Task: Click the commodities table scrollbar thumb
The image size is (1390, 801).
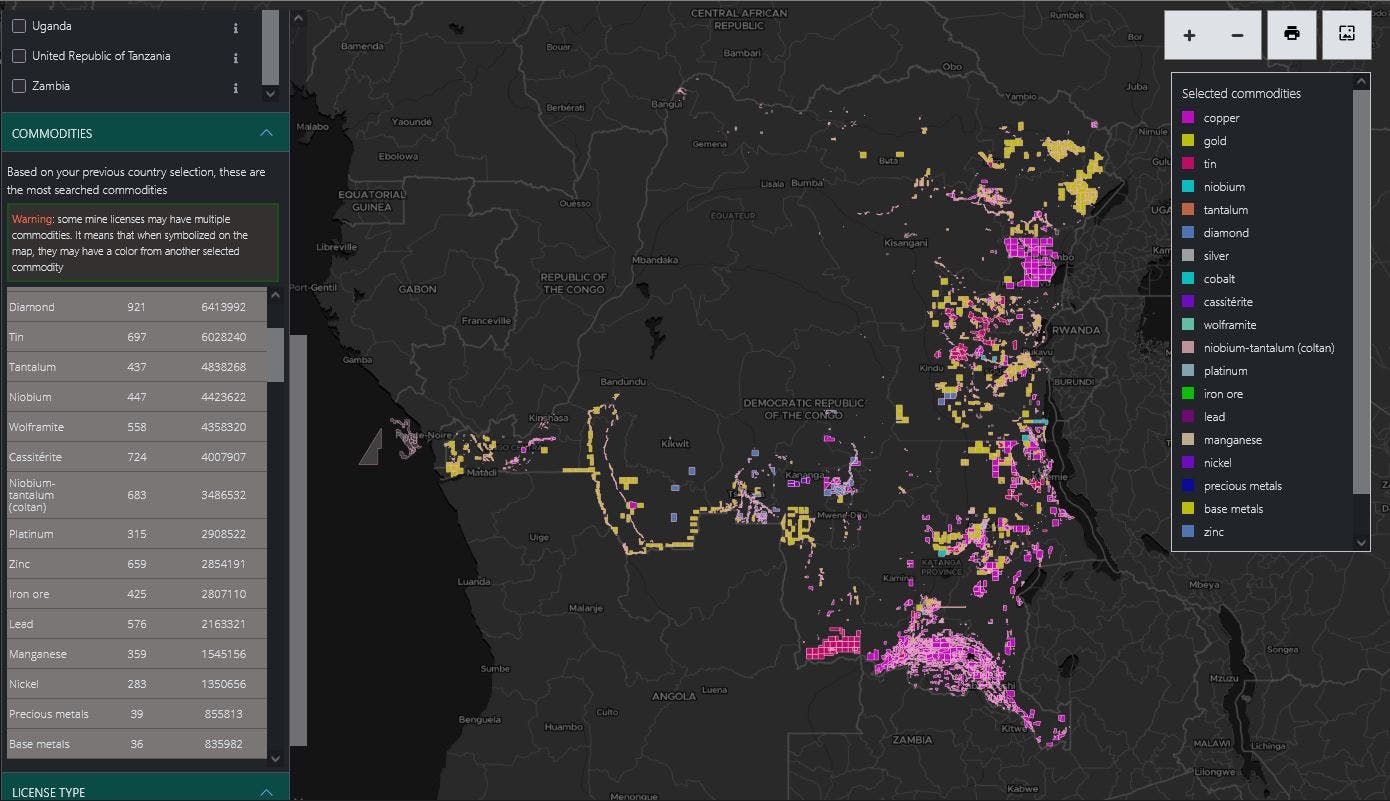Action: pos(275,354)
